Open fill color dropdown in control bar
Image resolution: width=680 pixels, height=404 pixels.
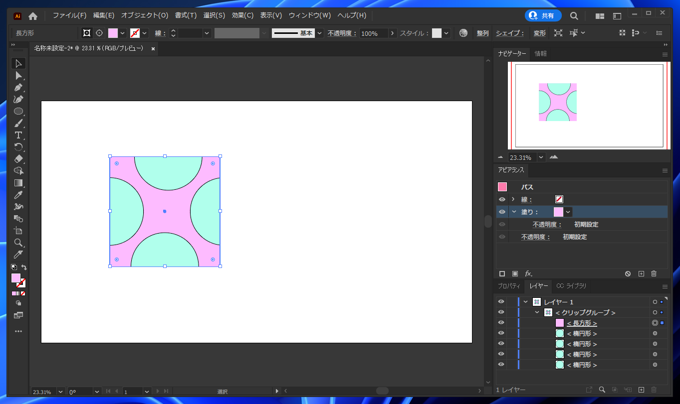pos(122,33)
